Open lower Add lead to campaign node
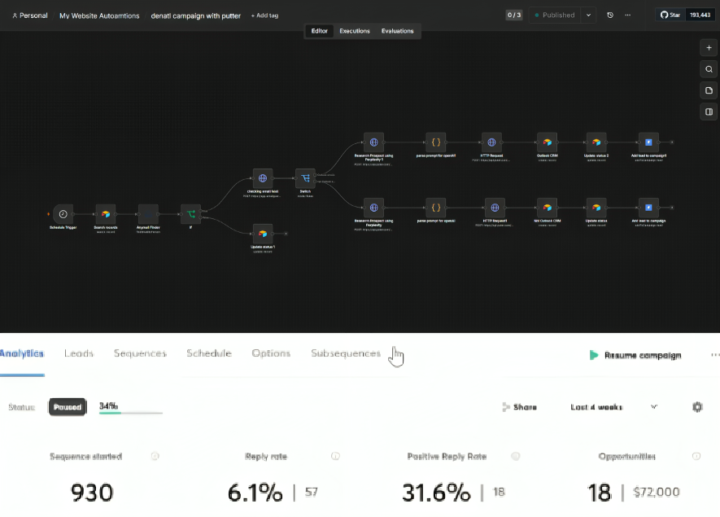Image resolution: width=720 pixels, height=517 pixels. [x=648, y=208]
